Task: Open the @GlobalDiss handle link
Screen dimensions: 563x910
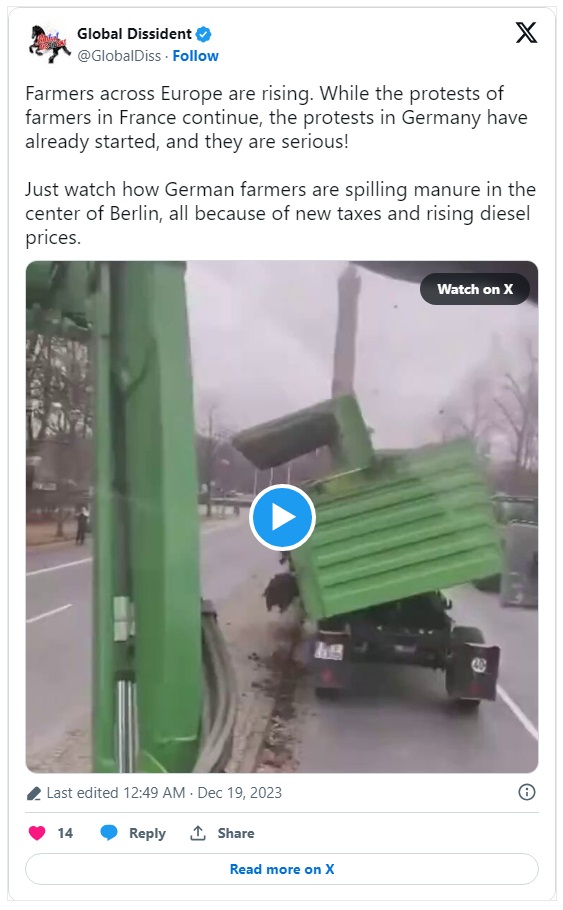Action: click(x=119, y=56)
